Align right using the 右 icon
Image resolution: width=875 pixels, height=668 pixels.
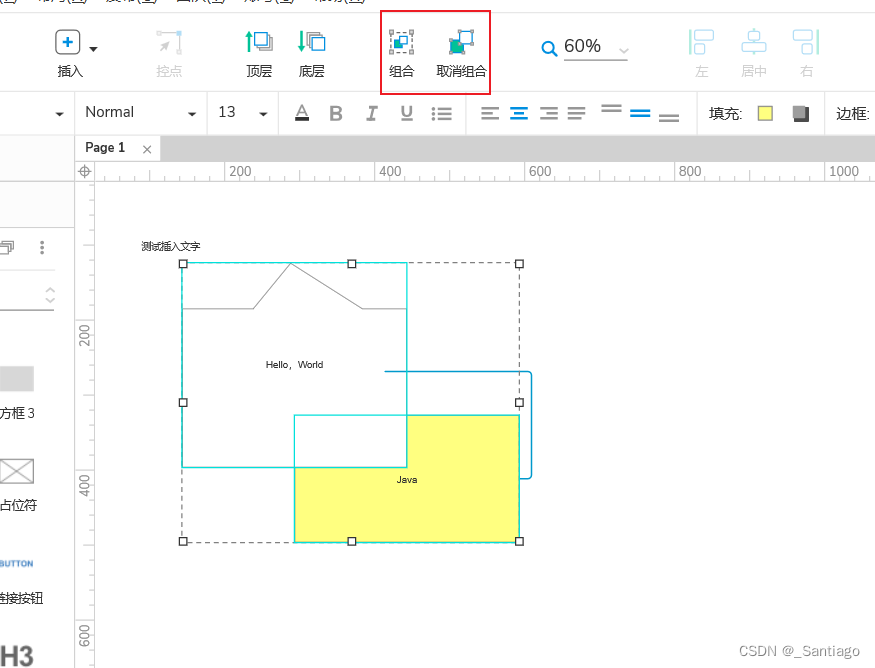pos(806,54)
